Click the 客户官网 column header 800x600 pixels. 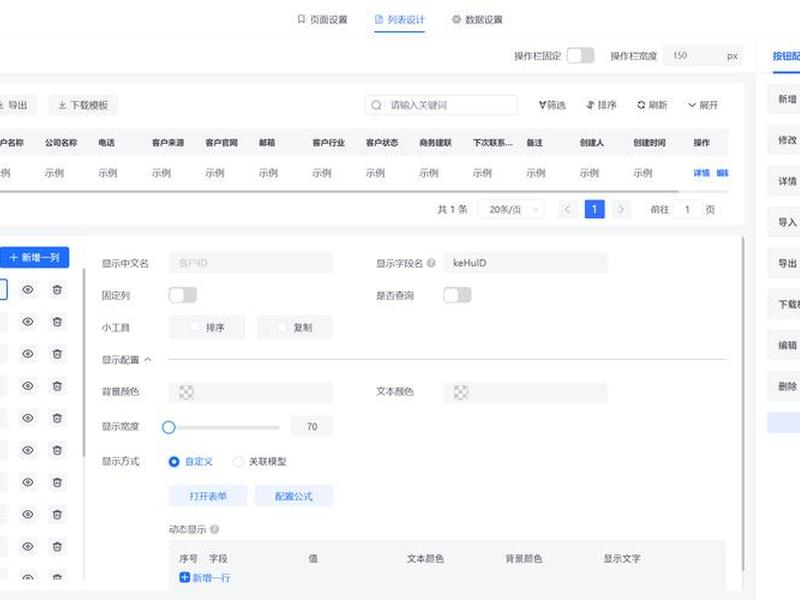[x=221, y=143]
